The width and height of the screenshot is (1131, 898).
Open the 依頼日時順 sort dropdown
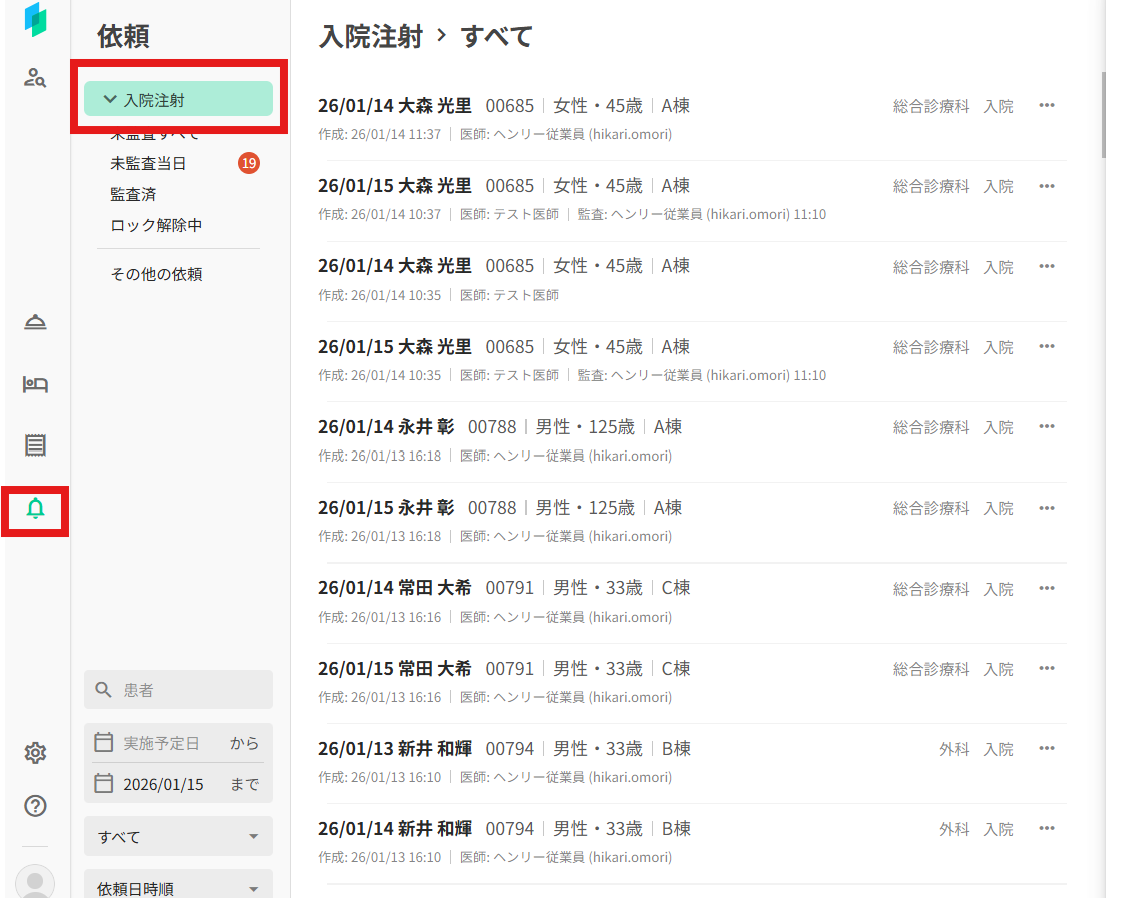(178, 886)
